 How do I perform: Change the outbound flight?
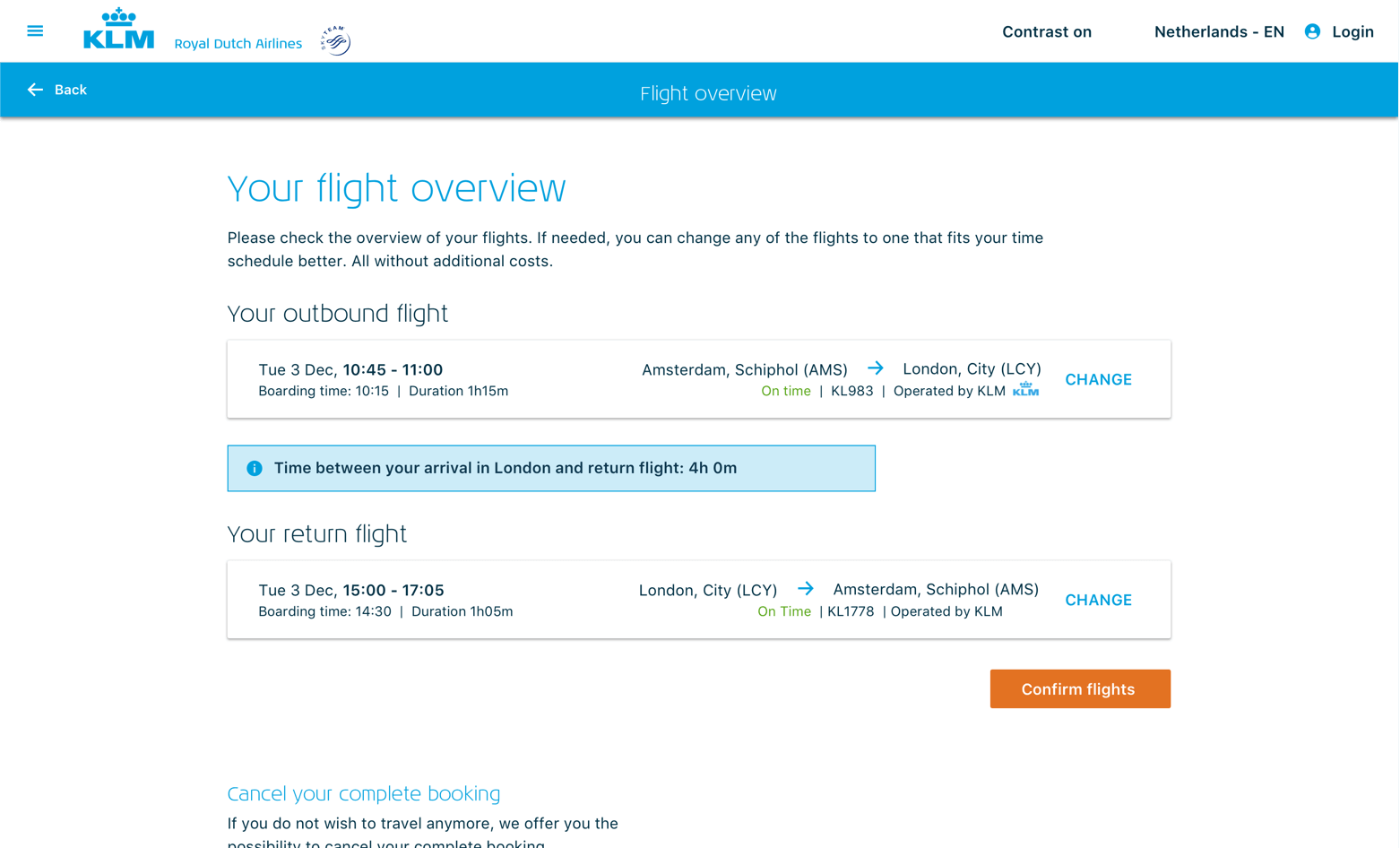pyautogui.click(x=1098, y=379)
